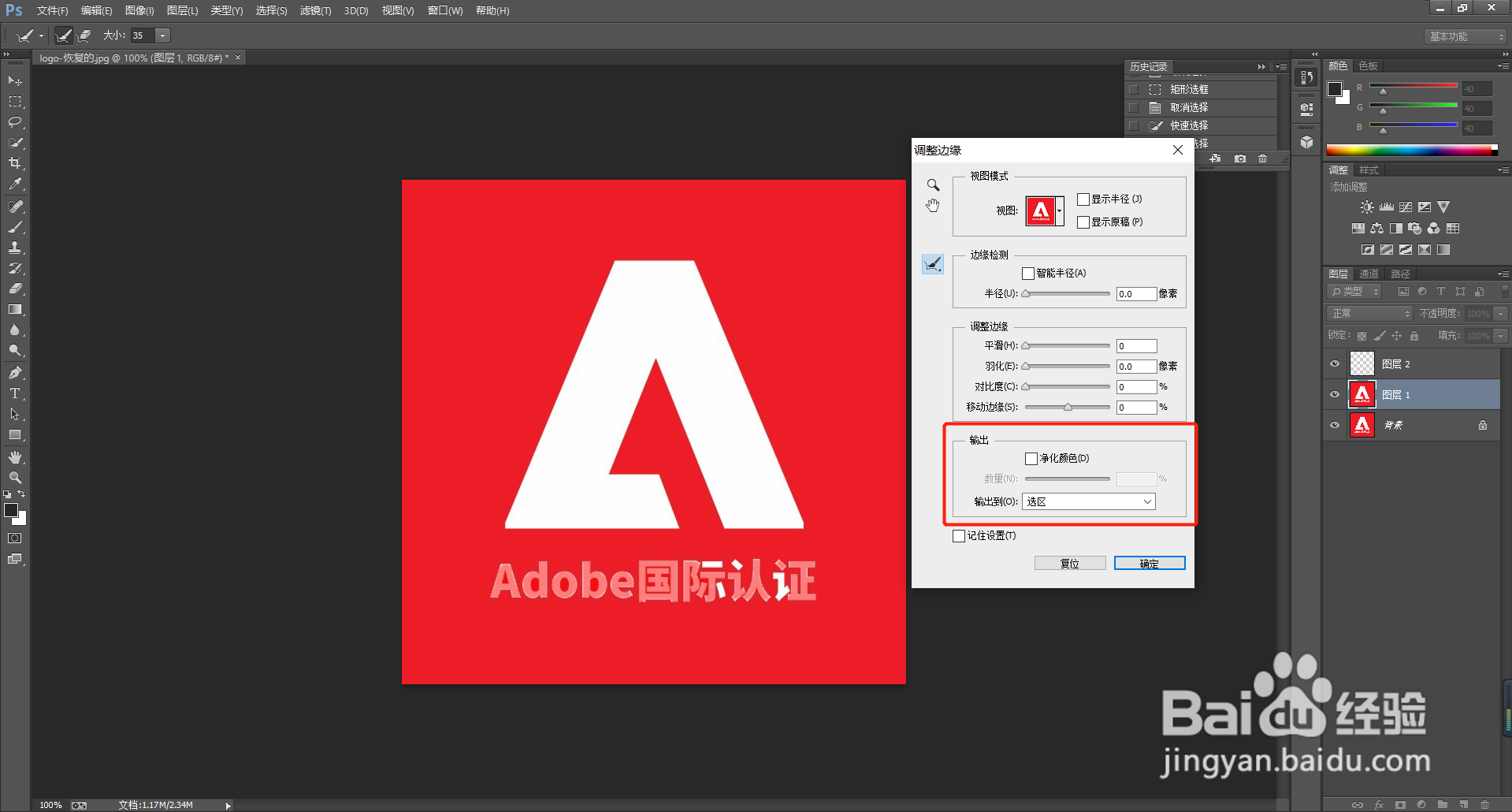The image size is (1512, 812).
Task: Click the 复位 button in dialog
Action: pyautogui.click(x=1070, y=564)
